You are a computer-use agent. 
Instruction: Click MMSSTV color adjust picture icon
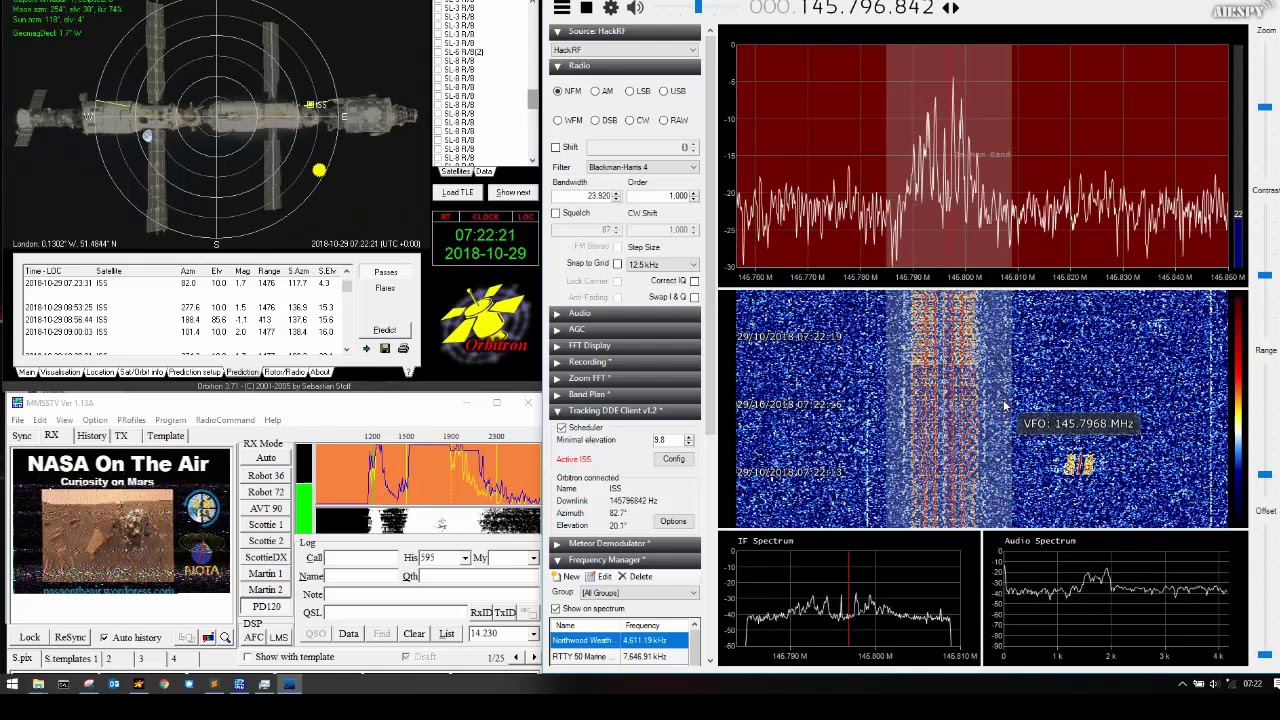(x=208, y=638)
